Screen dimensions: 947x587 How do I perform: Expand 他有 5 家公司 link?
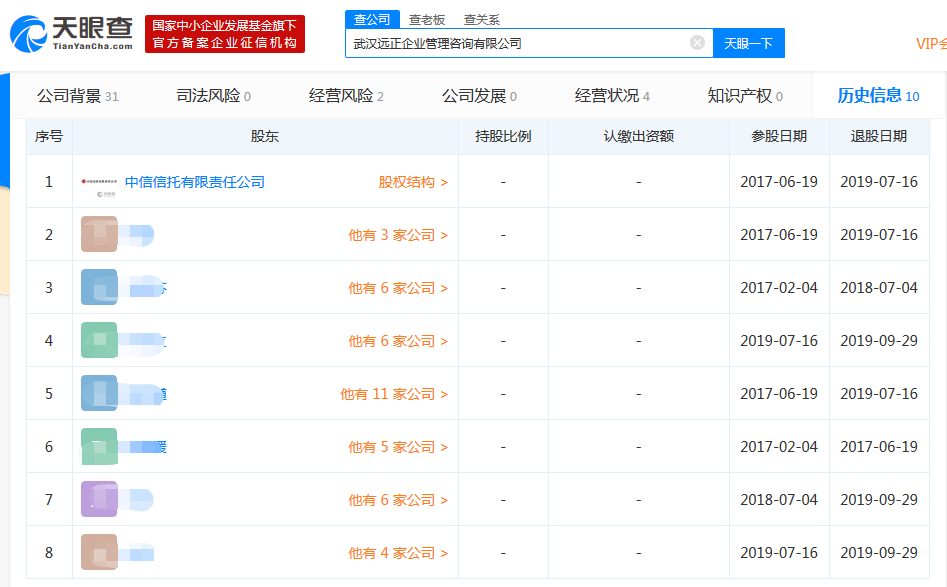click(397, 447)
